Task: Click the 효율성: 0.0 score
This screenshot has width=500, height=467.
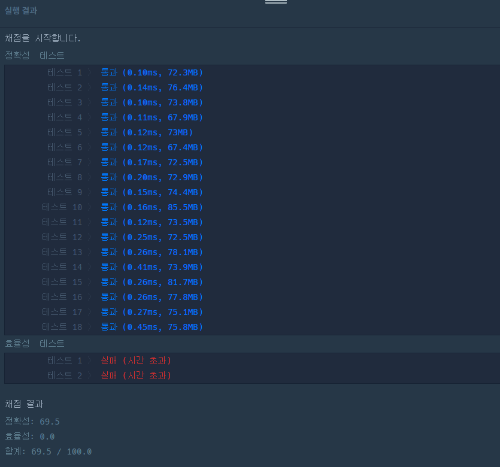Action: (x=30, y=437)
